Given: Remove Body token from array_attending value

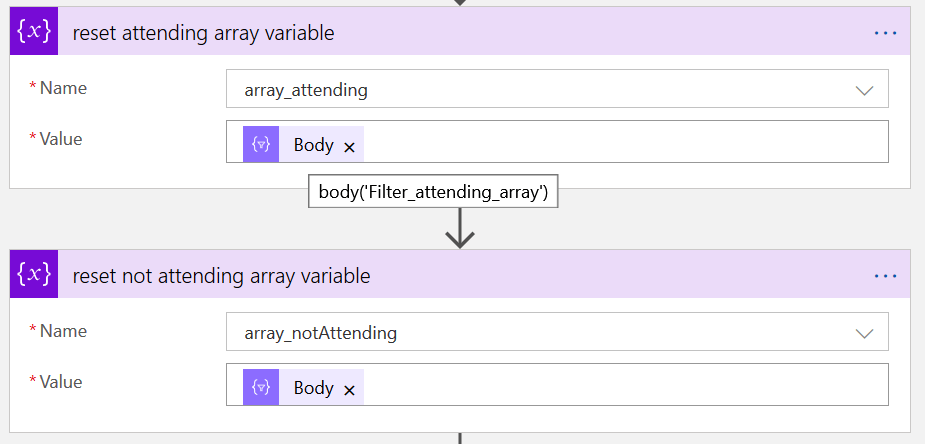Looking at the screenshot, I should point(349,146).
